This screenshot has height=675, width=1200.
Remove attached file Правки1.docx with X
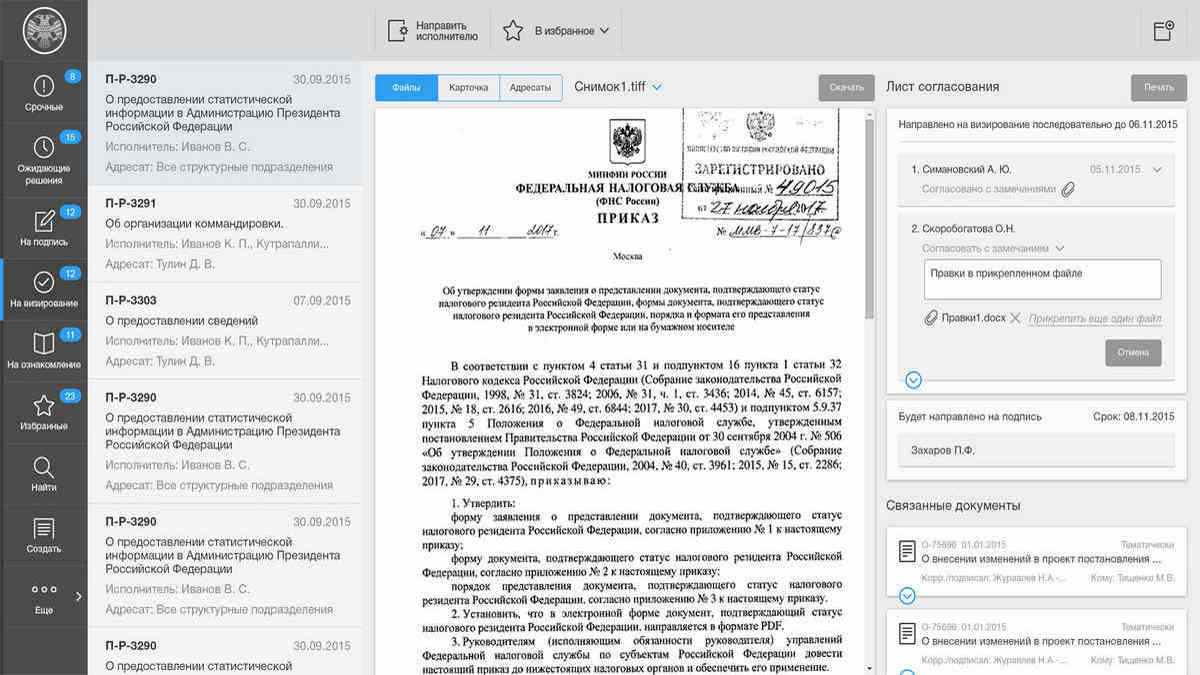click(1015, 318)
